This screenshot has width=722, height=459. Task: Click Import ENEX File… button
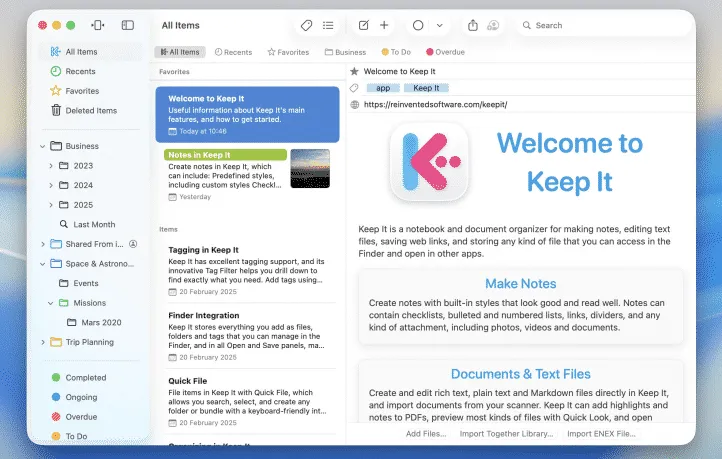coord(601,434)
